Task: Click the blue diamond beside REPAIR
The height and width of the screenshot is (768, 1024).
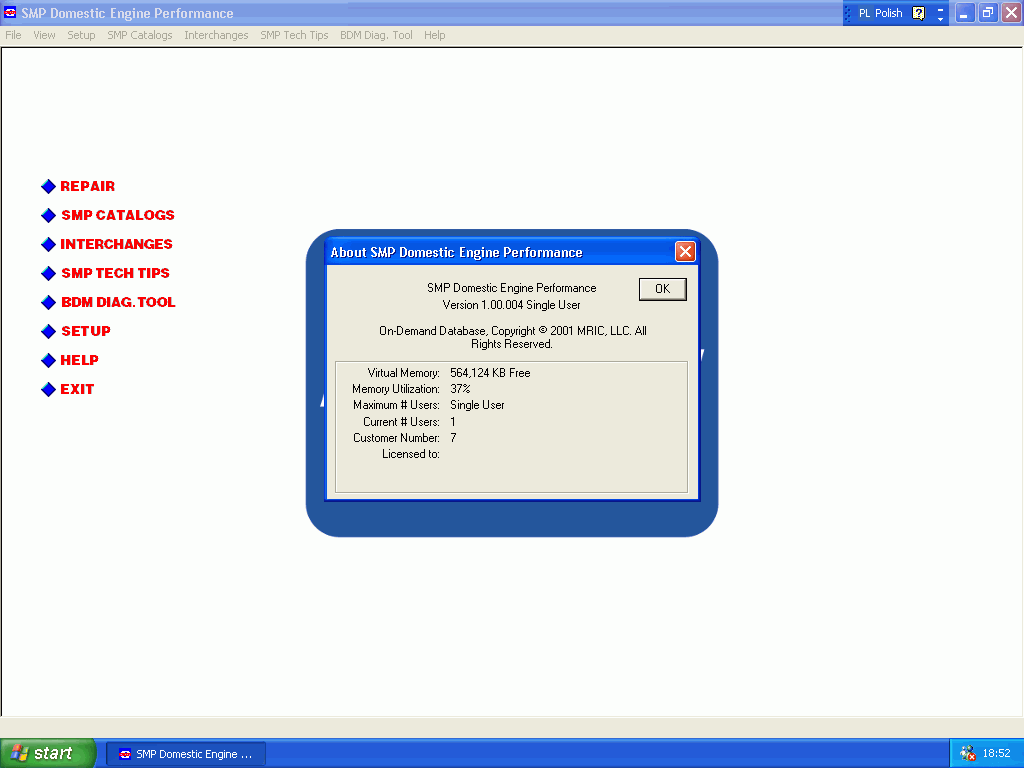Action: click(48, 187)
